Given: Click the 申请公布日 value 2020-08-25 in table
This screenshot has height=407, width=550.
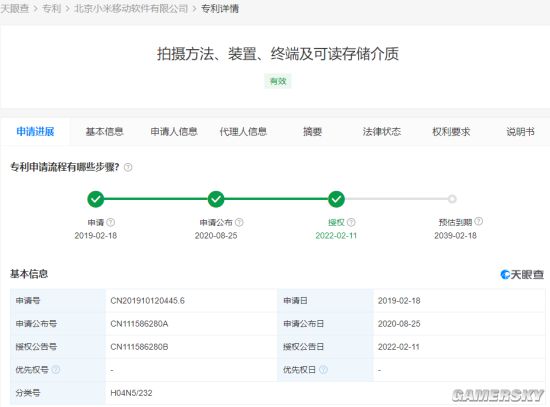Looking at the screenshot, I should [x=399, y=324].
